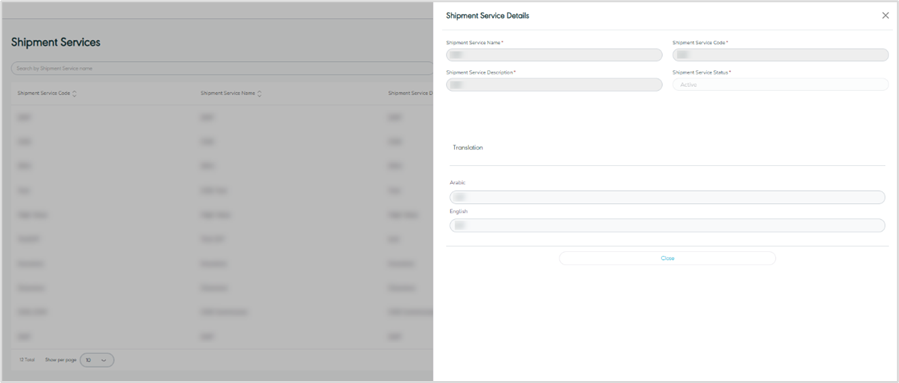The width and height of the screenshot is (899, 383).
Task: Click the Shipment Service Name column header
Action: (228, 93)
